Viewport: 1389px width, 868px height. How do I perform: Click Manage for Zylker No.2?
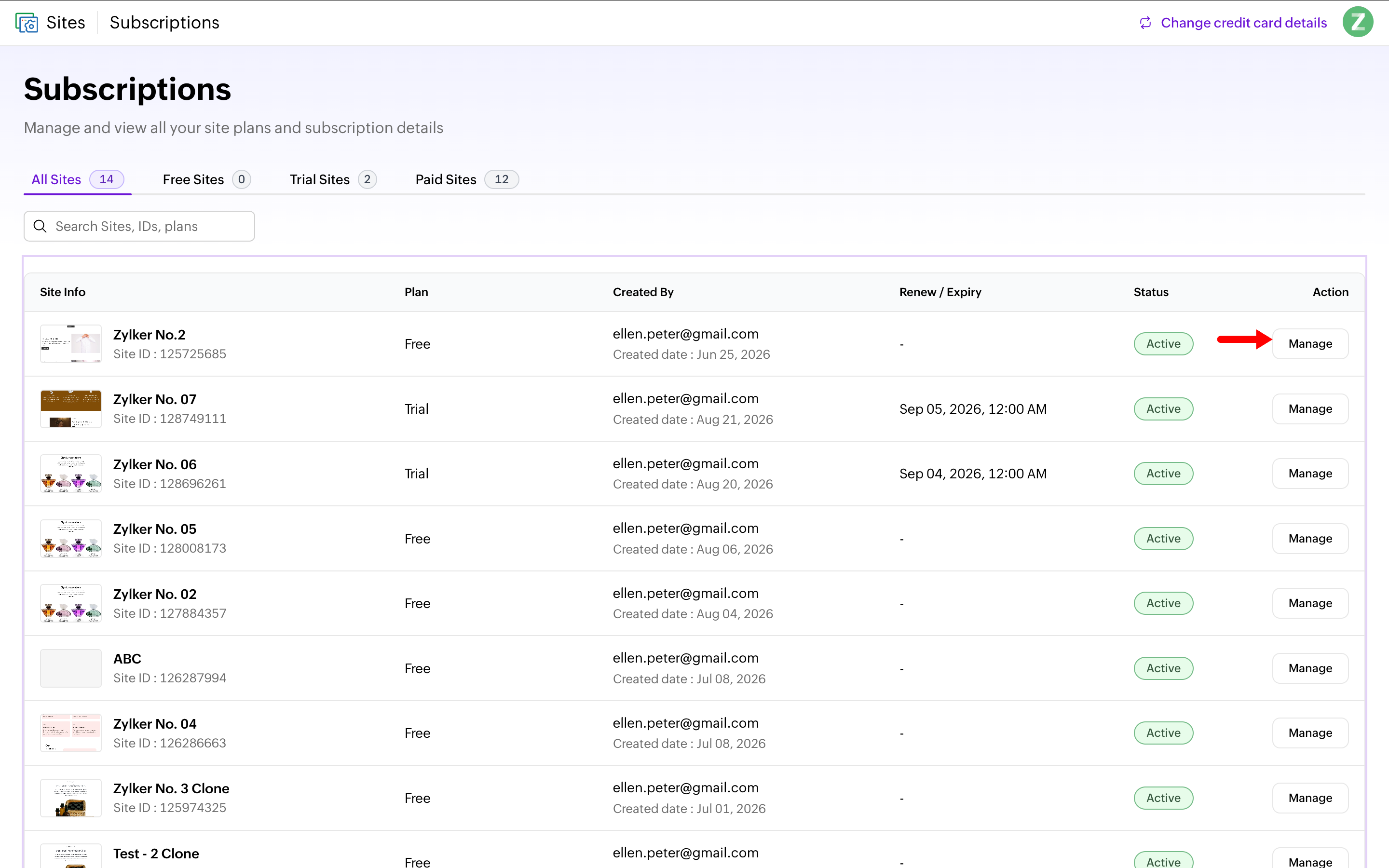[1310, 344]
